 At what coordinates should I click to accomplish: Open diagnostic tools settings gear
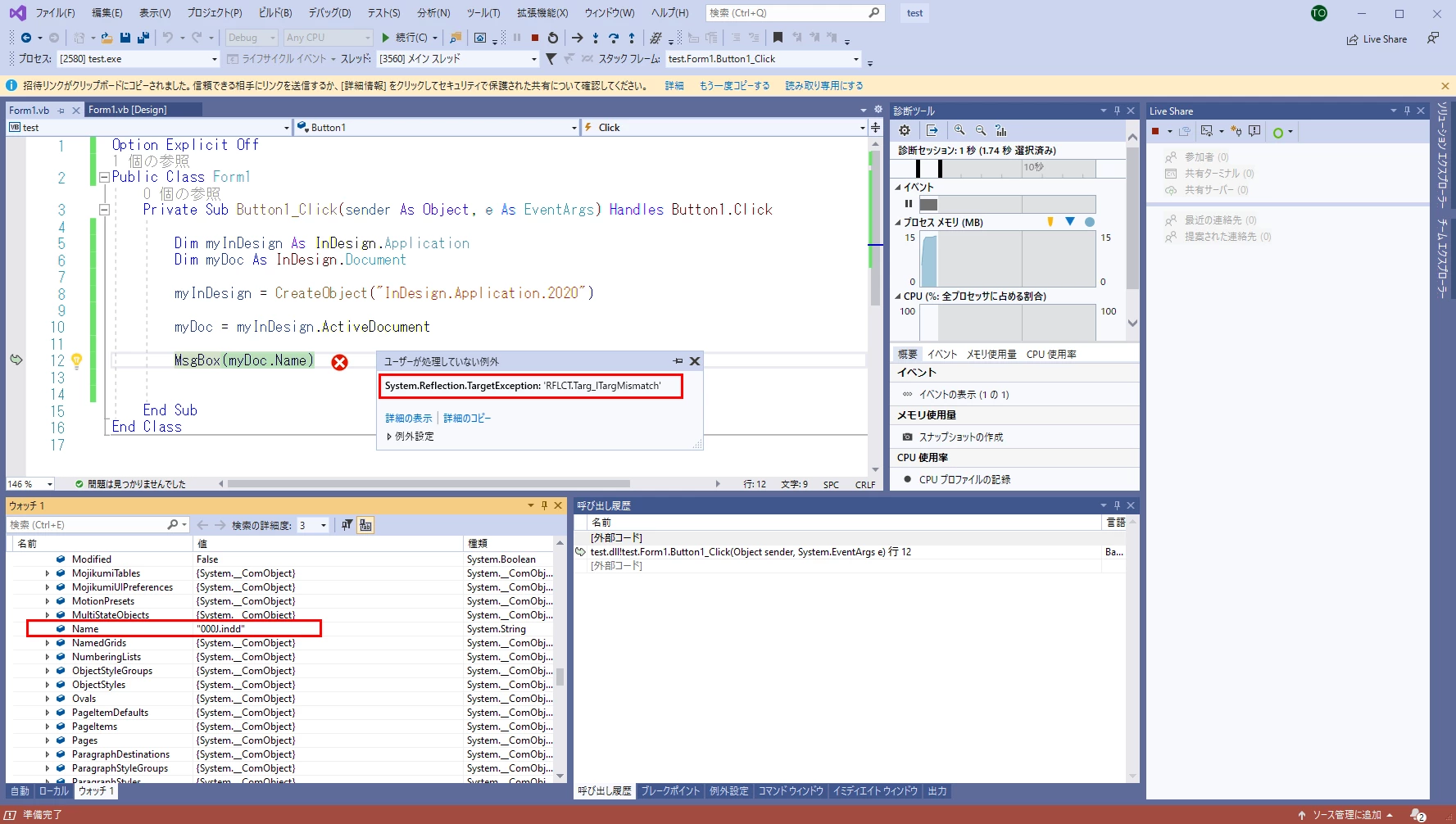pos(905,130)
